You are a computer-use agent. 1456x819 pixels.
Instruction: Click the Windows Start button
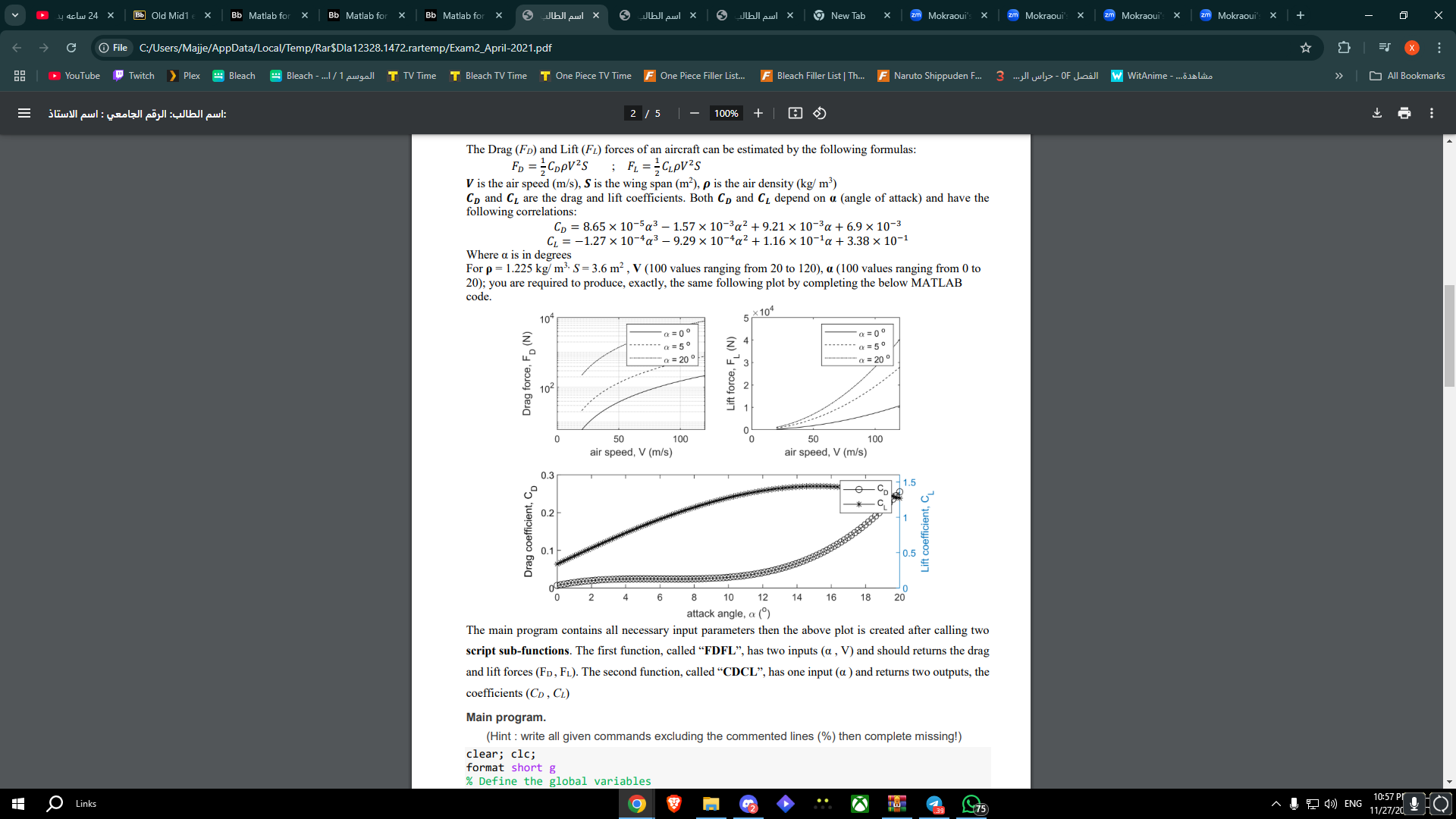(x=17, y=803)
